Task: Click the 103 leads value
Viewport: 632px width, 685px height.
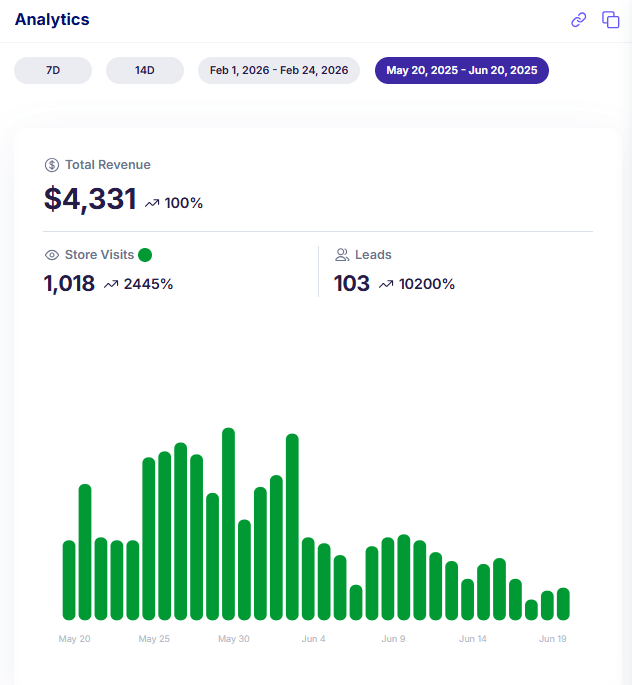Action: (352, 284)
